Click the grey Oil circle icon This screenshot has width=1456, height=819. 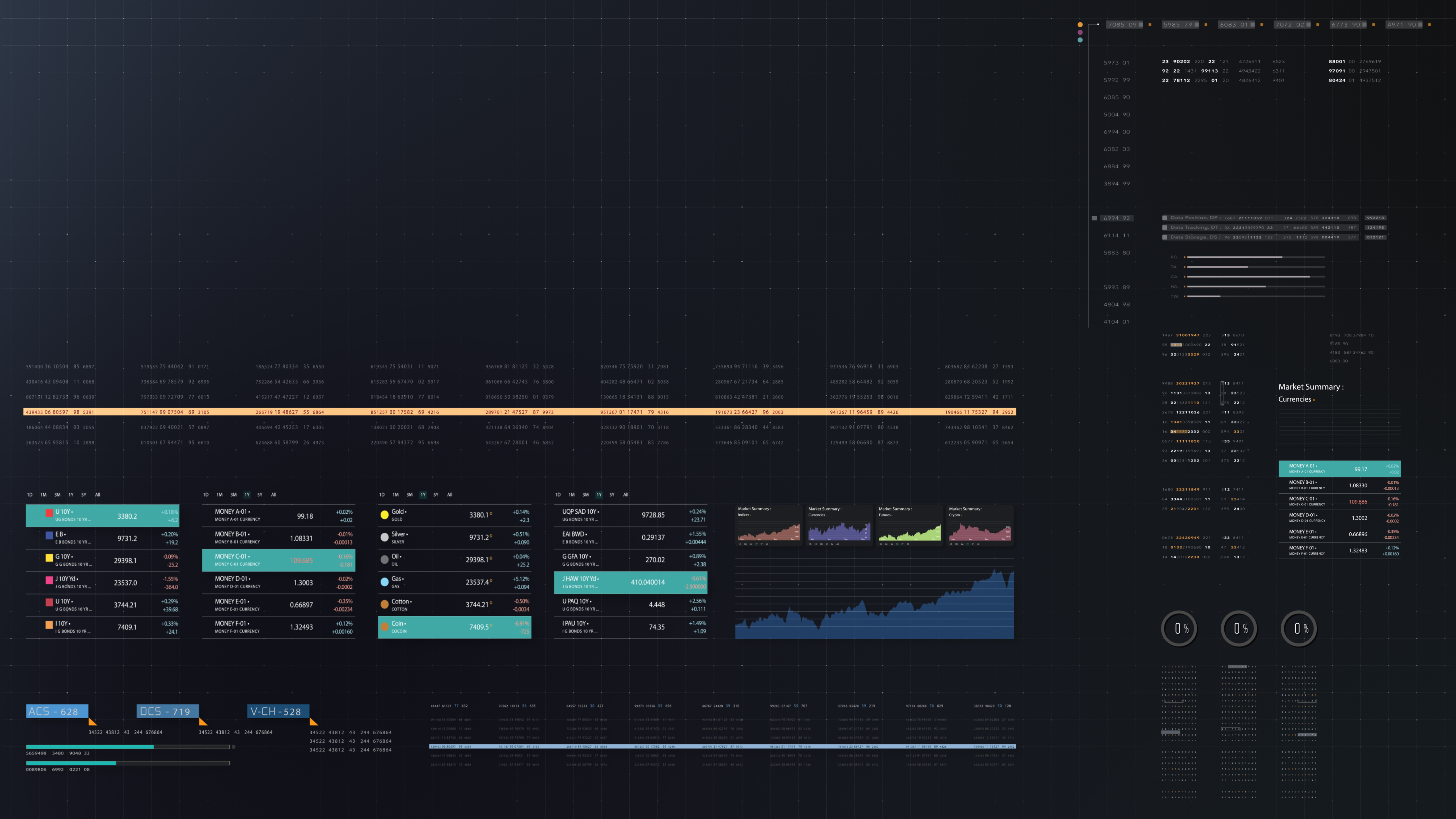[384, 560]
